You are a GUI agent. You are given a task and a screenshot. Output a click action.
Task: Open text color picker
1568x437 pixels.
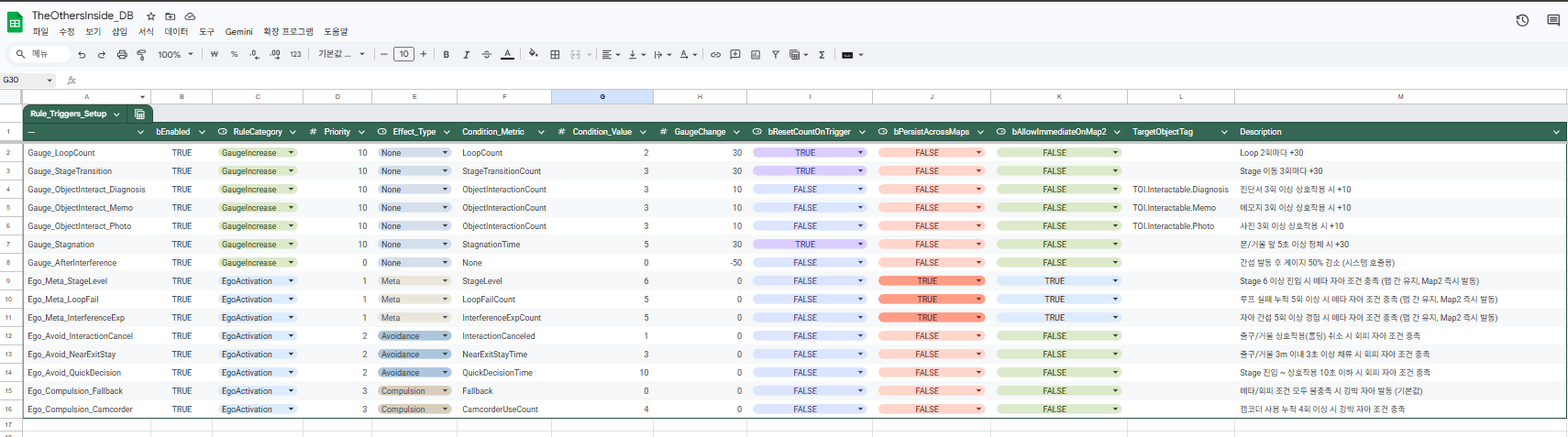click(507, 55)
